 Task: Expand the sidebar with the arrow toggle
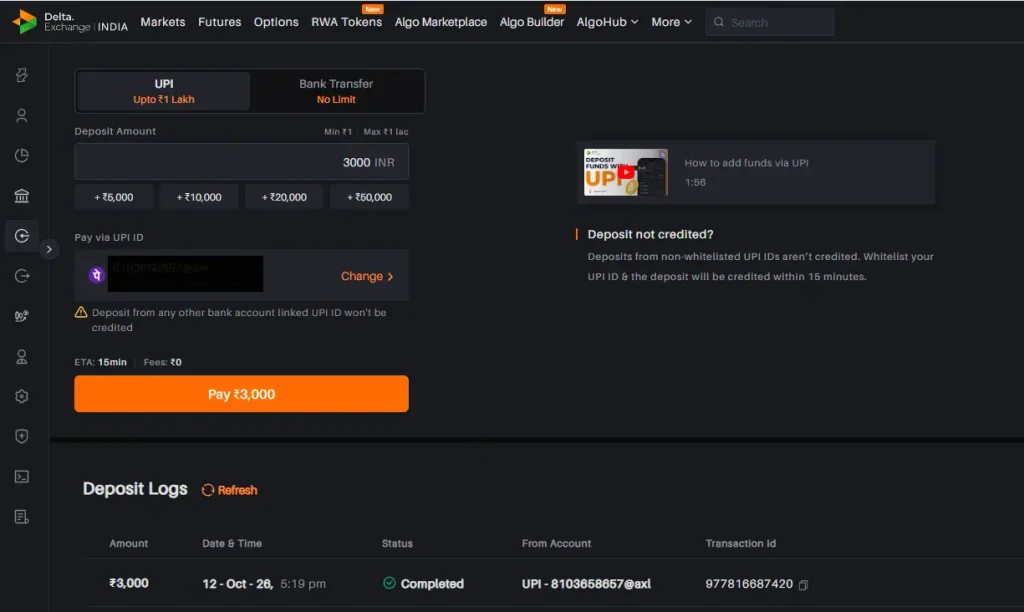tap(49, 249)
